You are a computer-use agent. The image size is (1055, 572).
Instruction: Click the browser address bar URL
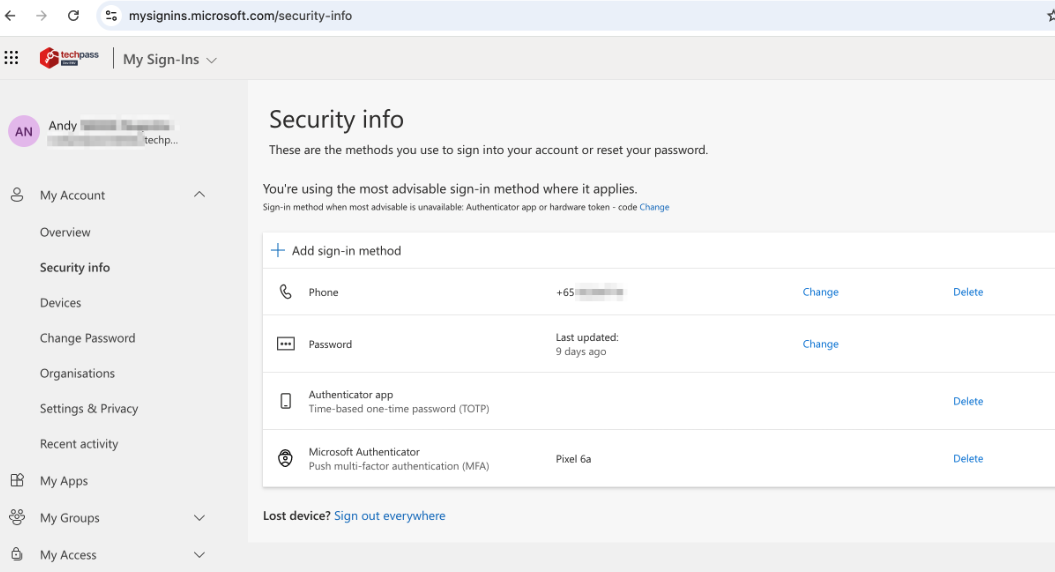[x=240, y=16]
